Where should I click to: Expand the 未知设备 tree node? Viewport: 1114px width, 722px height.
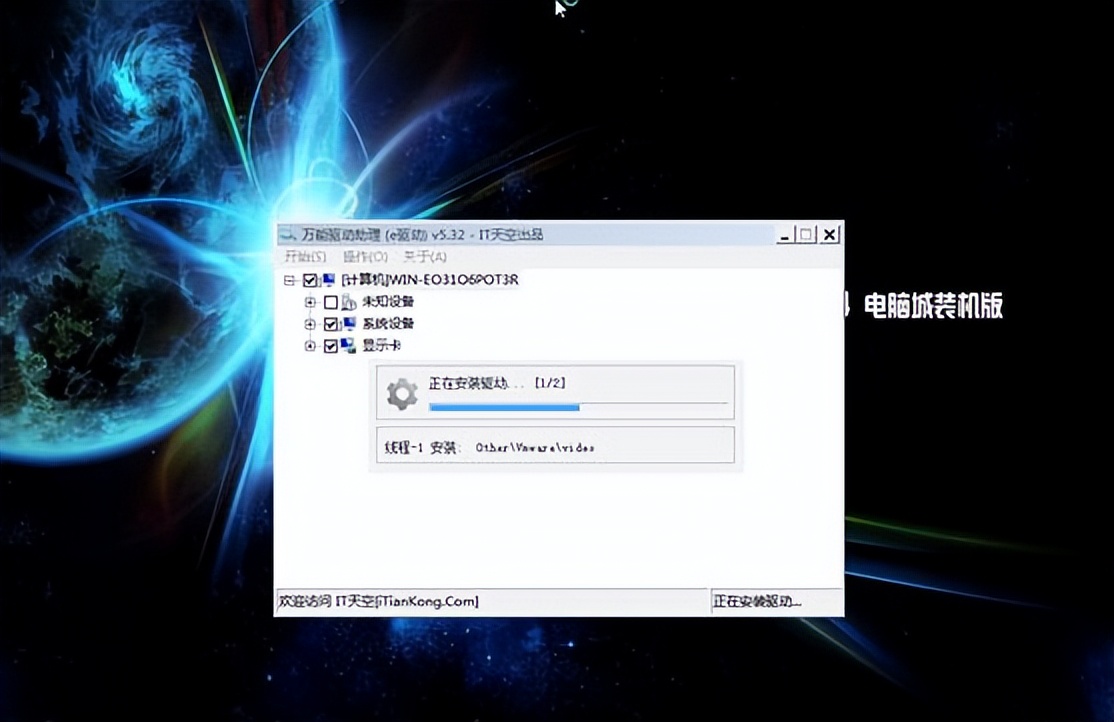[310, 302]
